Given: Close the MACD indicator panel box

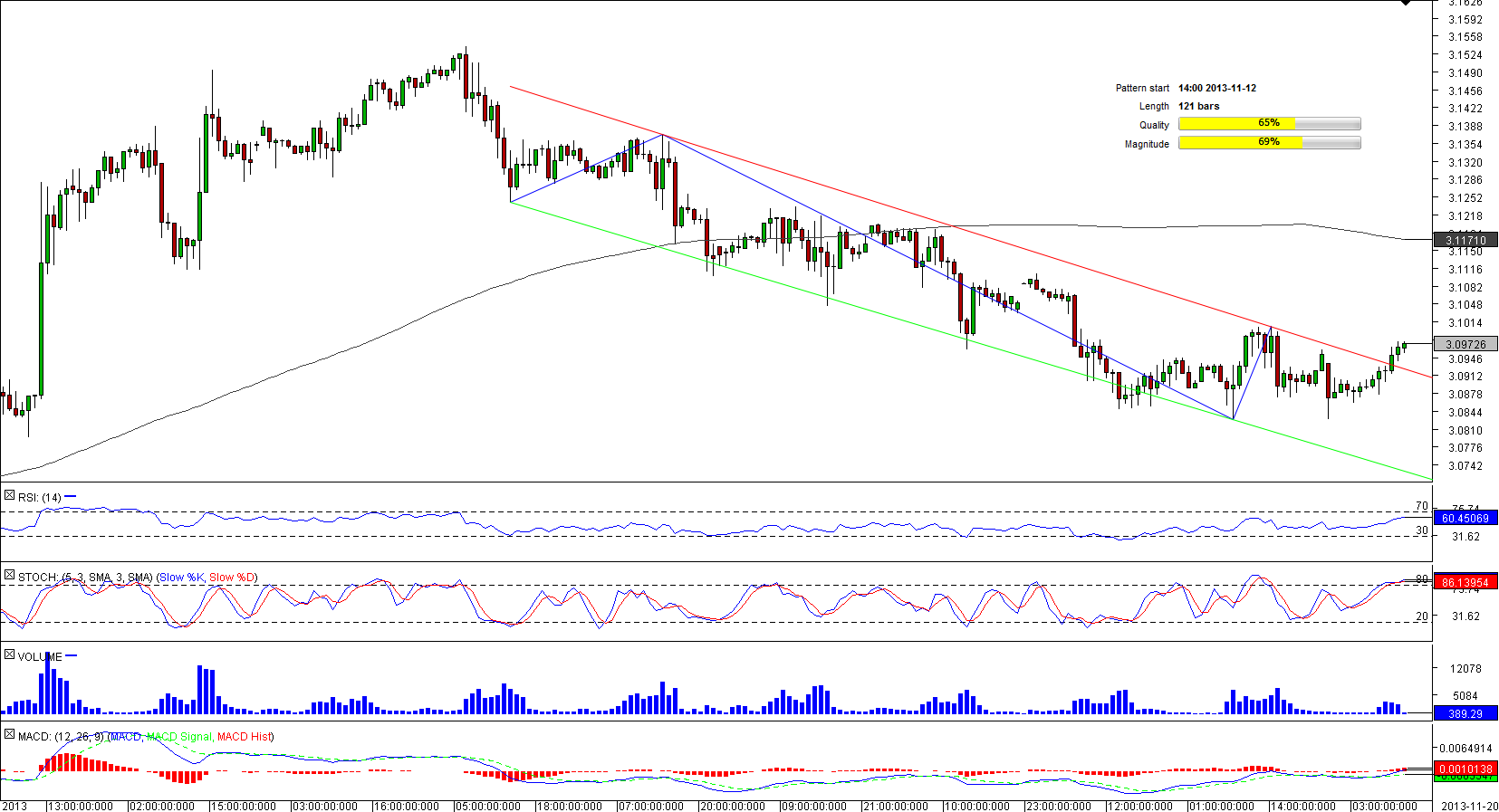Looking at the screenshot, I should click(9, 734).
